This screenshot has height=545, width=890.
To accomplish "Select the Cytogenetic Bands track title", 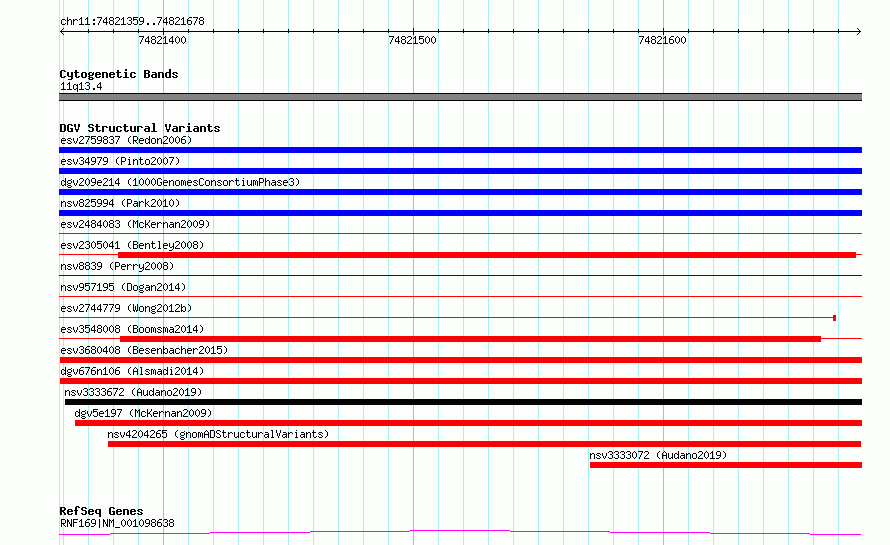I will (119, 74).
